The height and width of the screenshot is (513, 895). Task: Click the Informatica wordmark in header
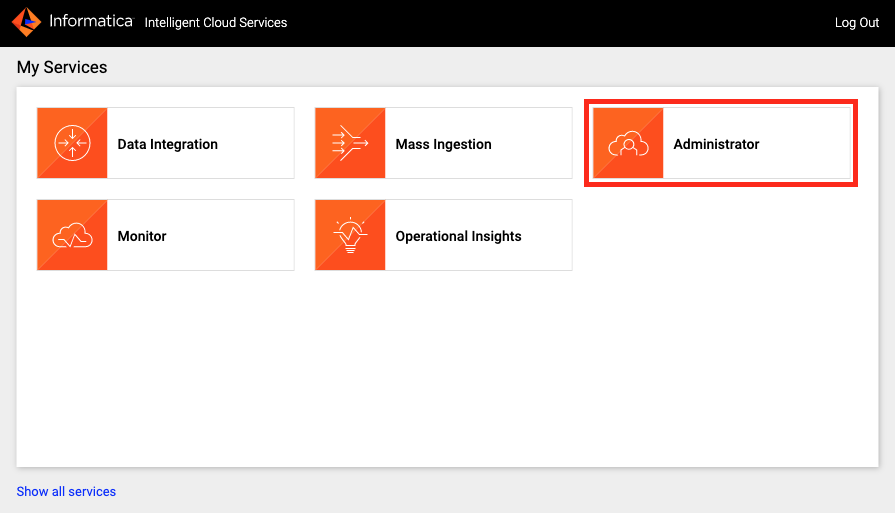pyautogui.click(x=90, y=22)
